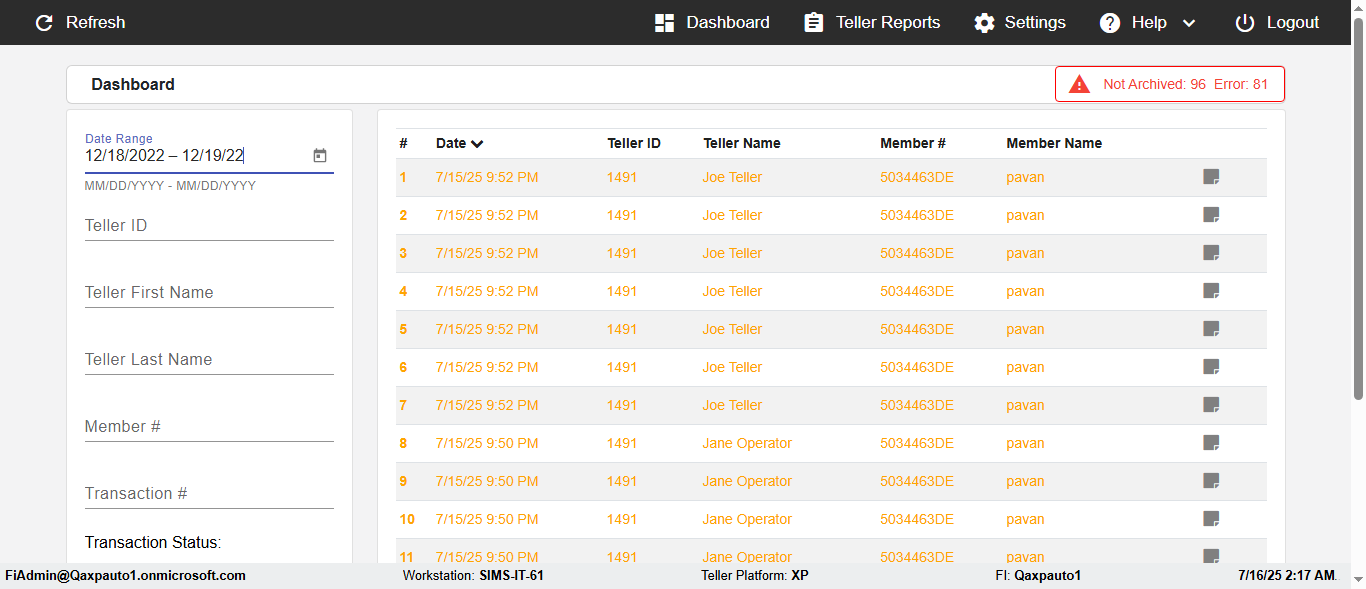Click the Transaction # filter field
The image size is (1366, 589).
coord(209,494)
